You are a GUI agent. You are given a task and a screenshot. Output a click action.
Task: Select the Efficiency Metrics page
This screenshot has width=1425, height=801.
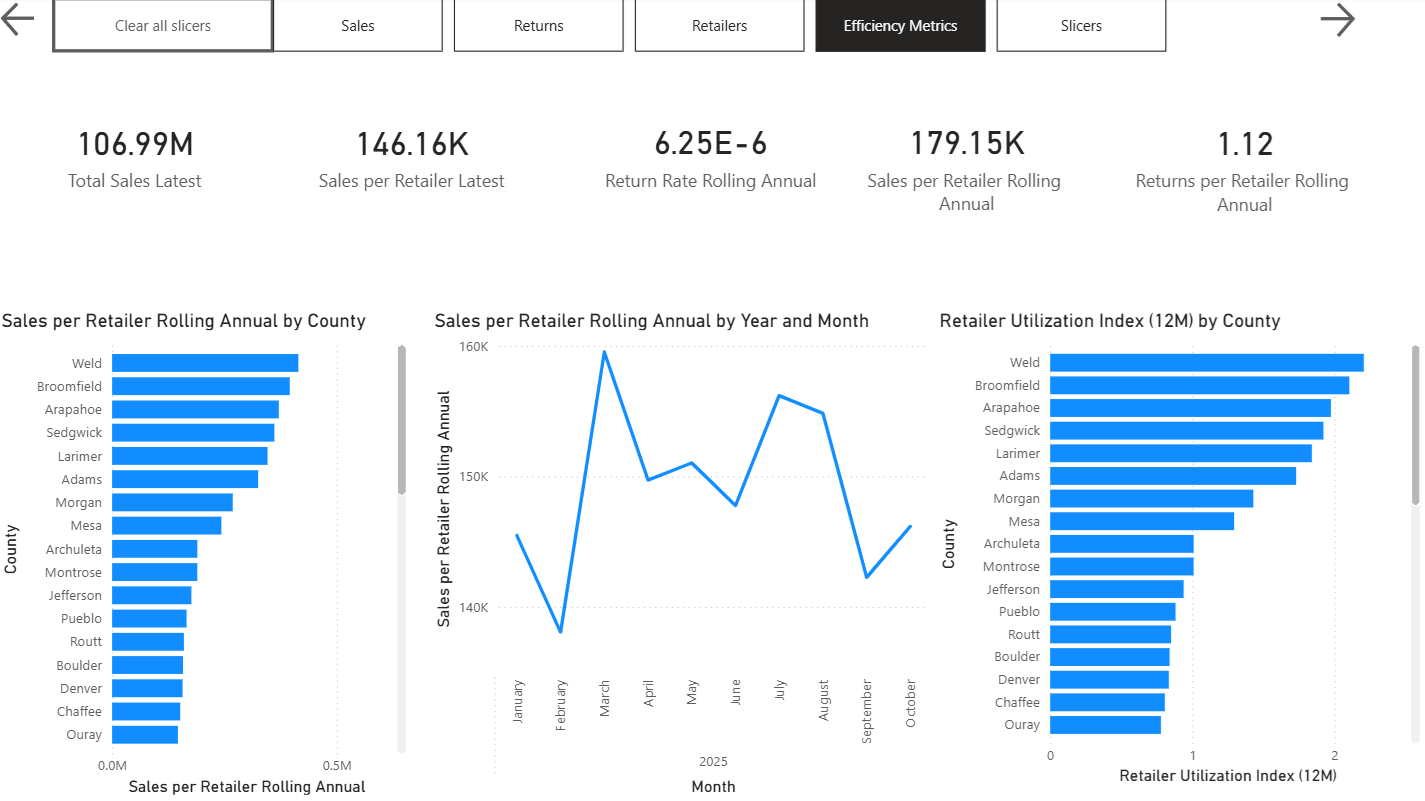899,25
